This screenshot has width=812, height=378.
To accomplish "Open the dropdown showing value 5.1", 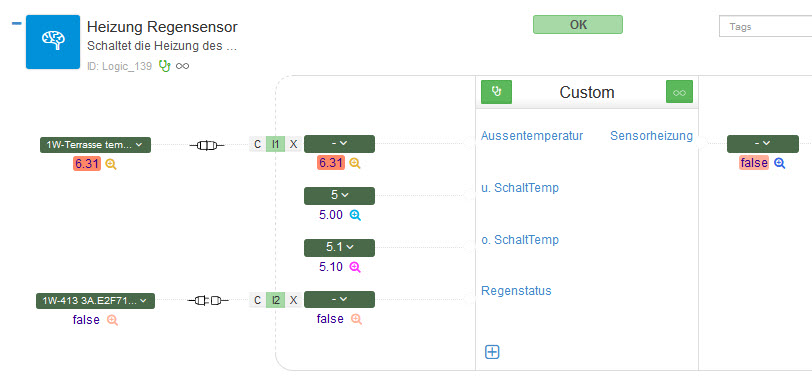I will (x=339, y=248).
